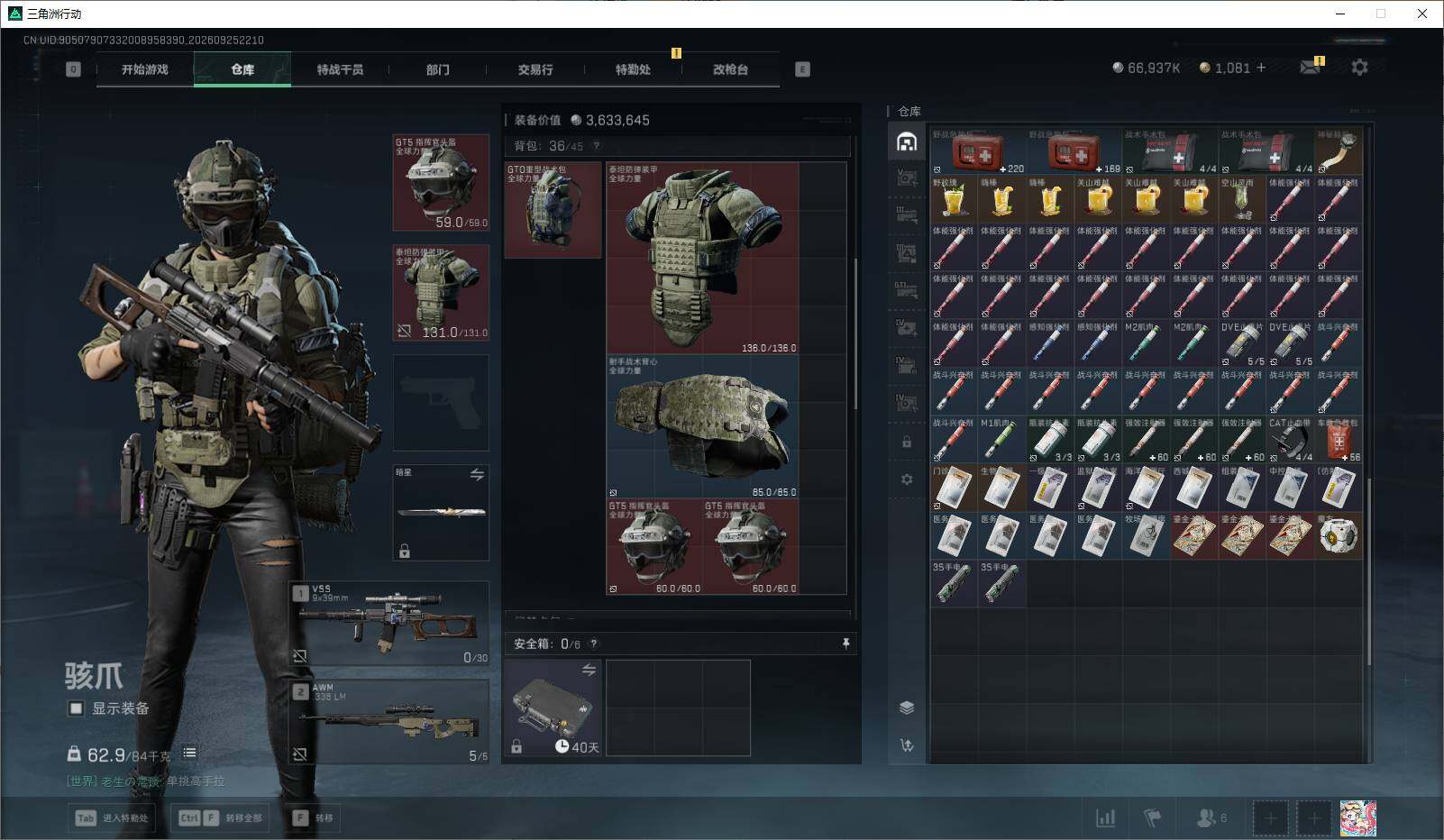The width and height of the screenshot is (1444, 840).
Task: Click the flag icon in the bottom bar
Action: [x=1152, y=817]
